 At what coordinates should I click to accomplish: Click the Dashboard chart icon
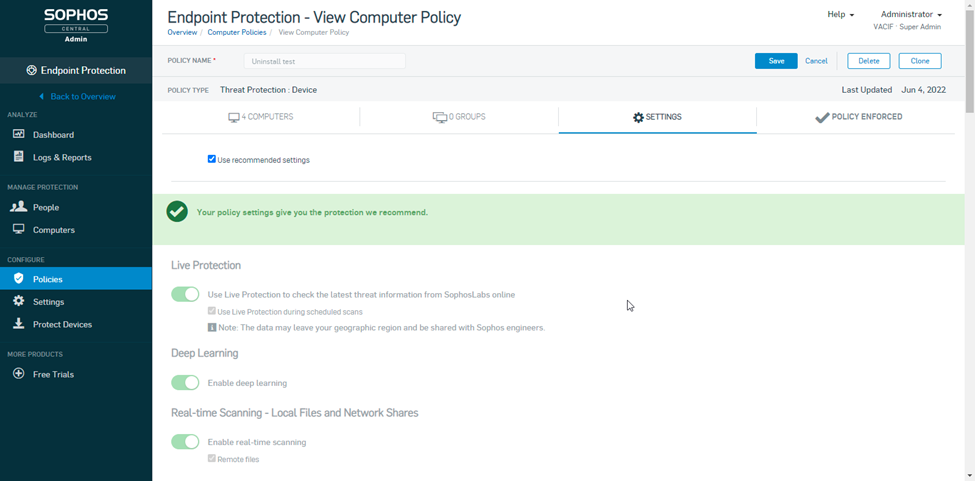click(19, 134)
